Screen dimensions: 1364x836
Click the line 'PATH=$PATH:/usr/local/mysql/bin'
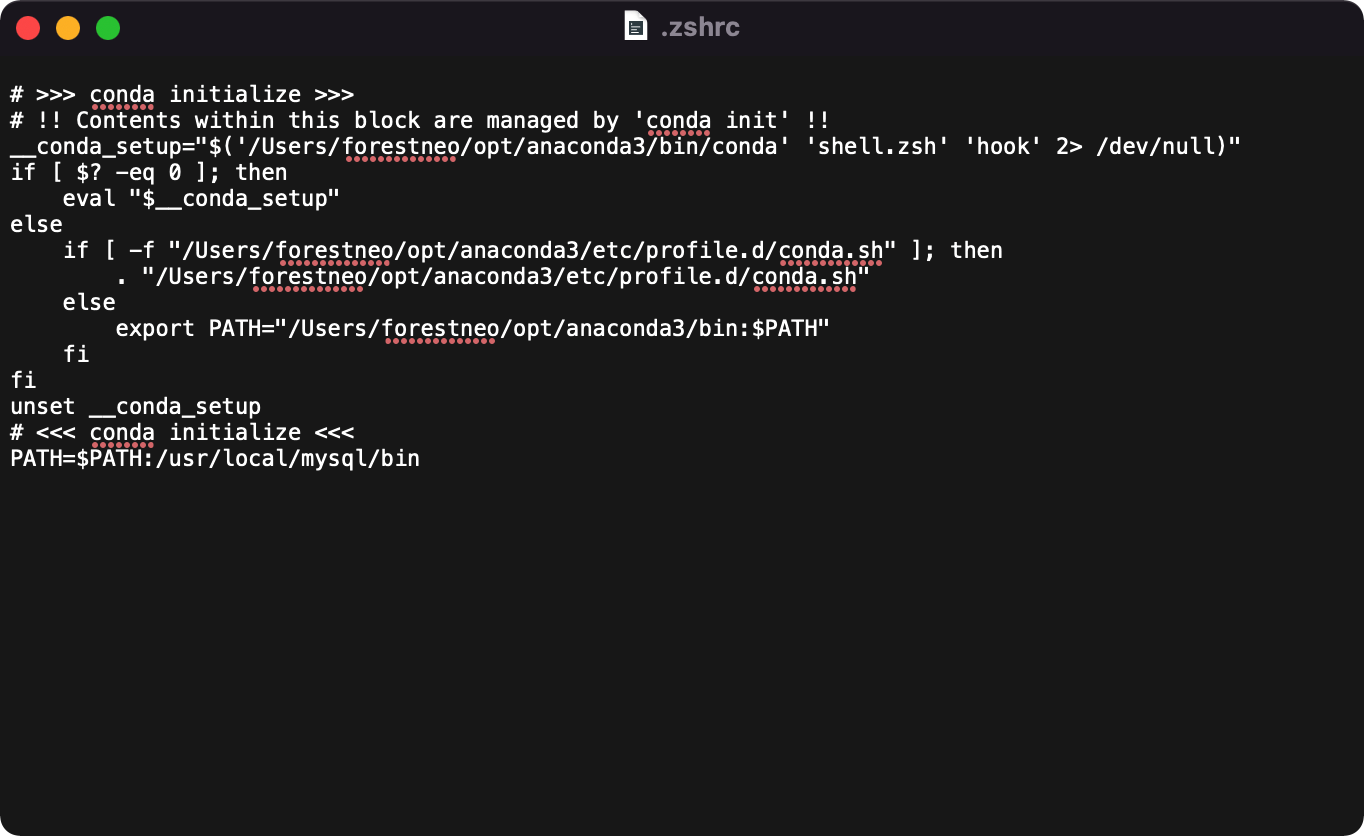[215, 459]
